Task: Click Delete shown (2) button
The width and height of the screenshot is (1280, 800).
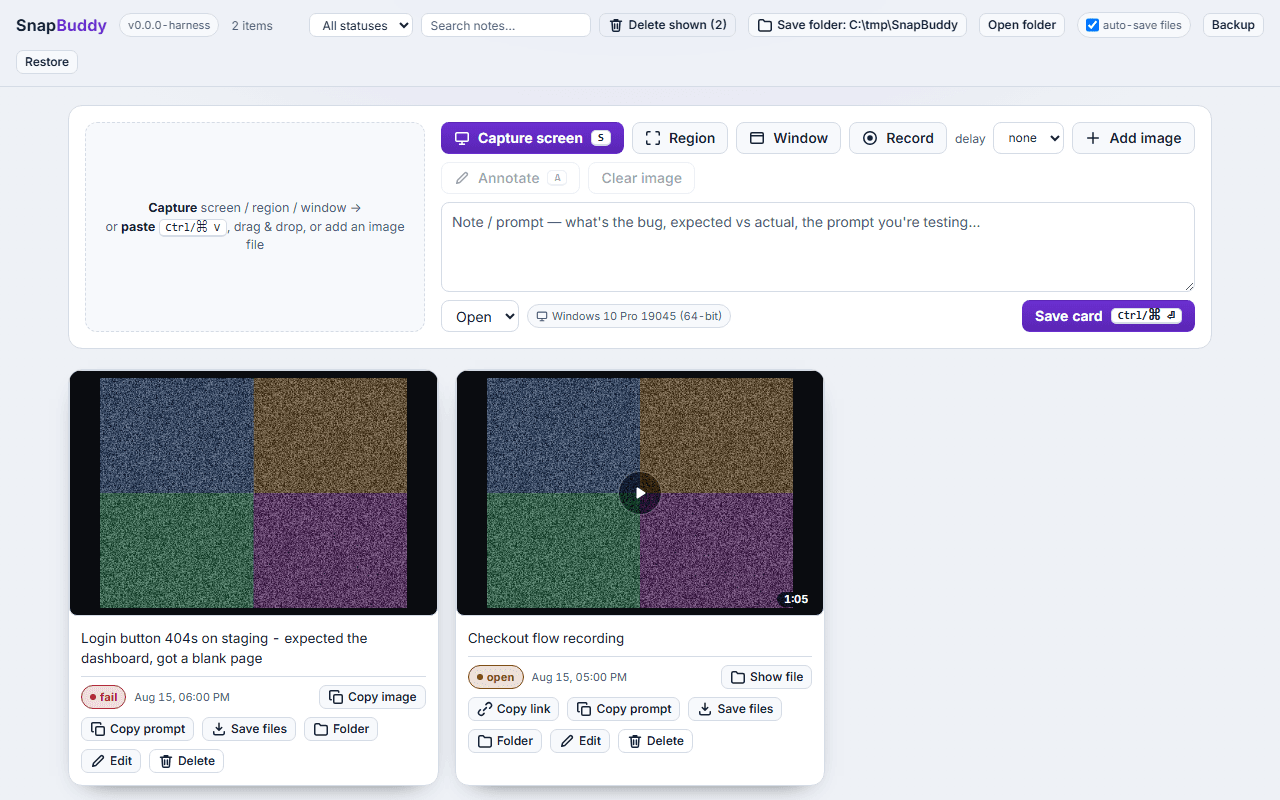Action: [668, 25]
